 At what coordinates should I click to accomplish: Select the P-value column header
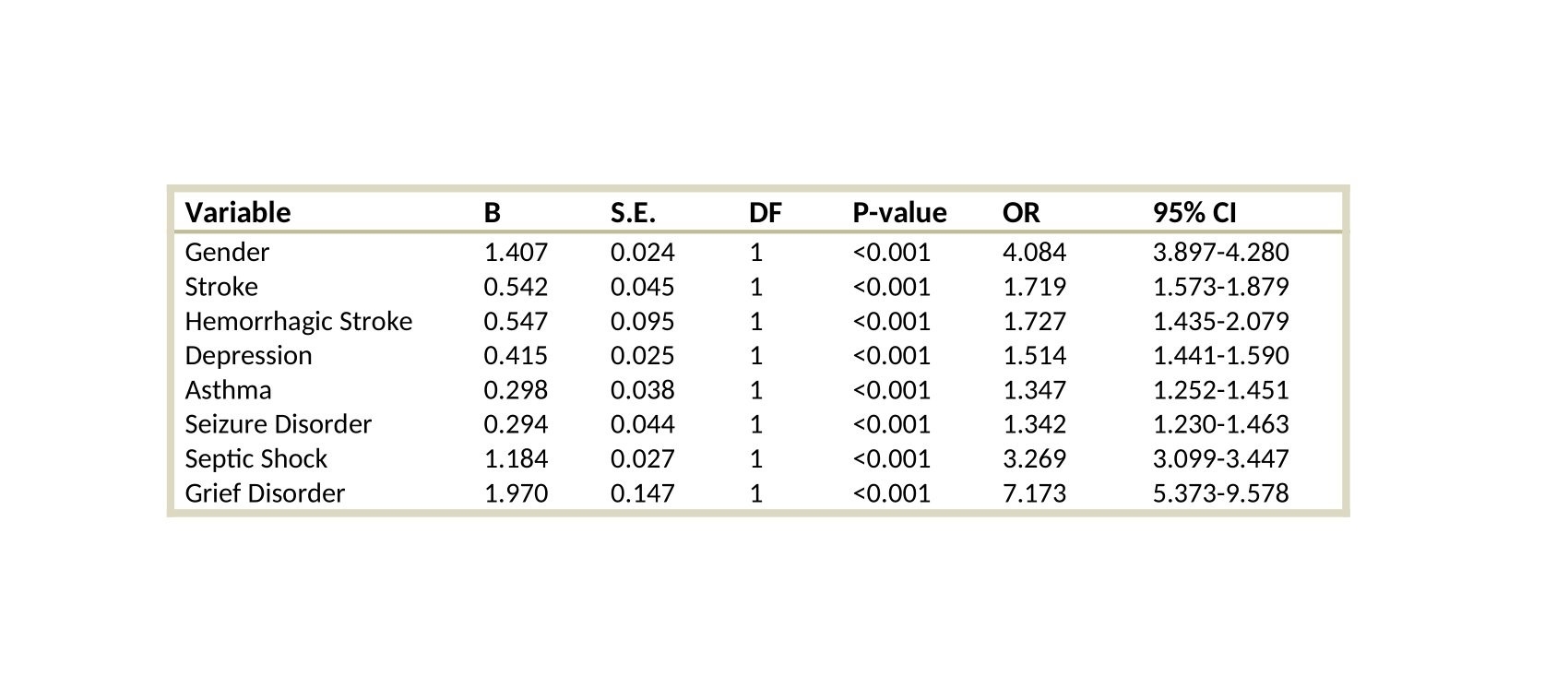tap(899, 213)
